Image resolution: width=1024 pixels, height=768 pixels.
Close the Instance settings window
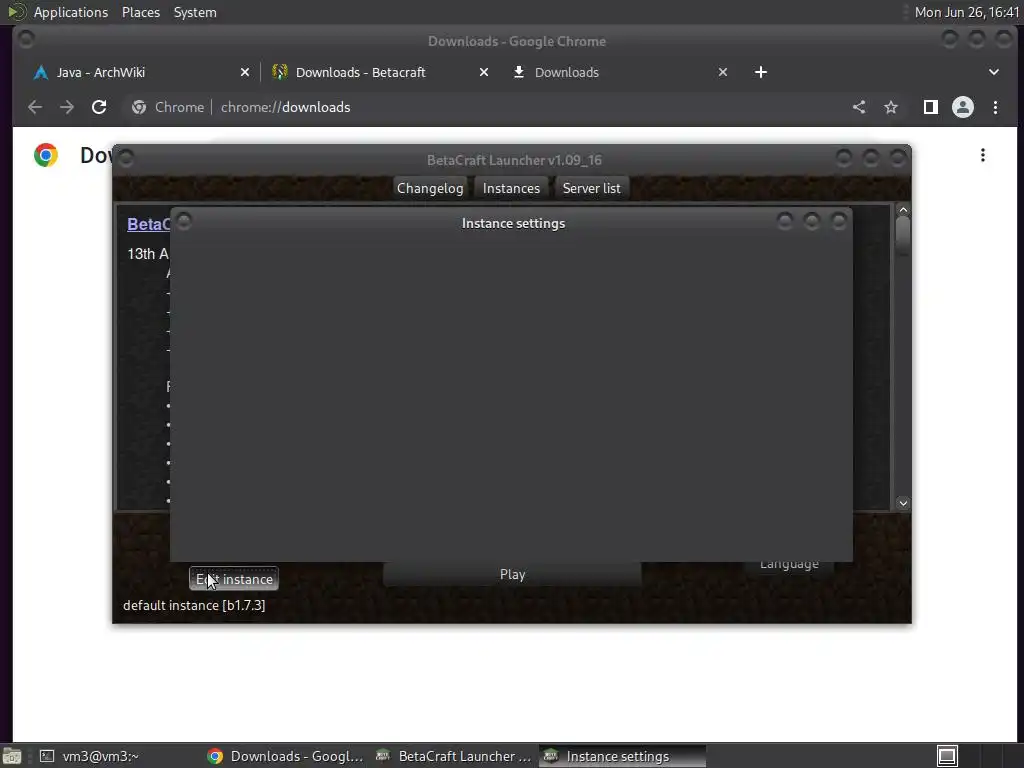[x=839, y=222]
